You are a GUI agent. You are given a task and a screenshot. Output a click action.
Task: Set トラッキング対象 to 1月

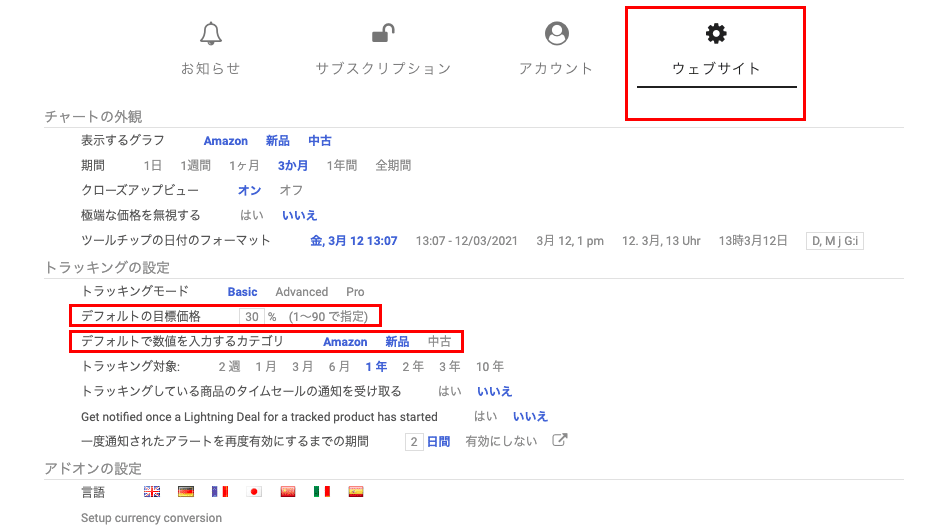[x=266, y=367]
